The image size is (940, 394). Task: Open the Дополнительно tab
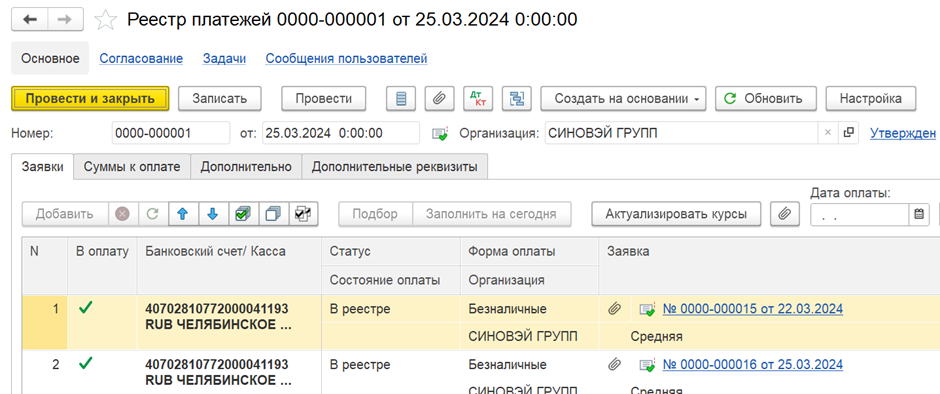pyautogui.click(x=246, y=167)
